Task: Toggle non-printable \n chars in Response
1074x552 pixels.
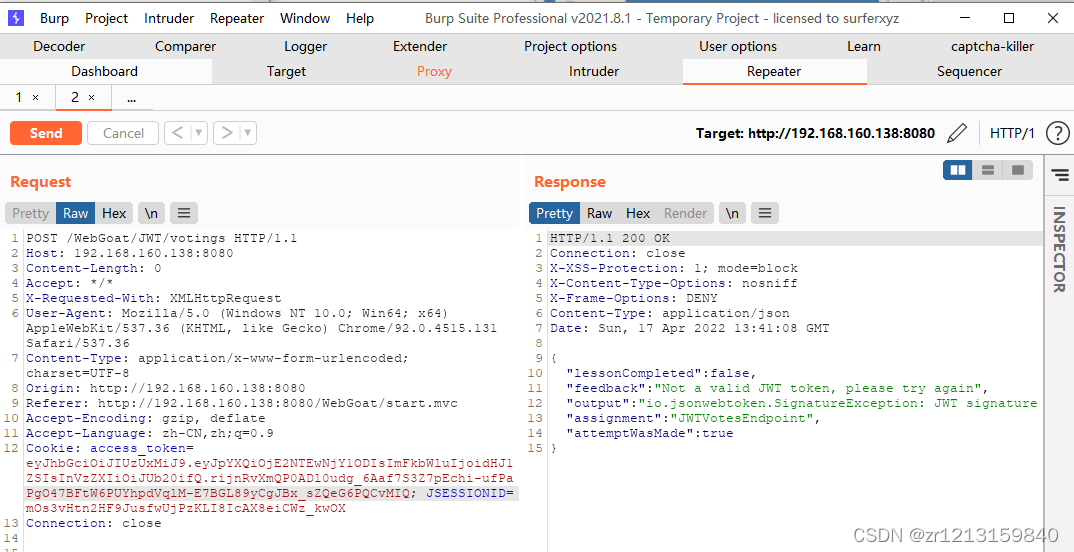Action: tap(732, 213)
